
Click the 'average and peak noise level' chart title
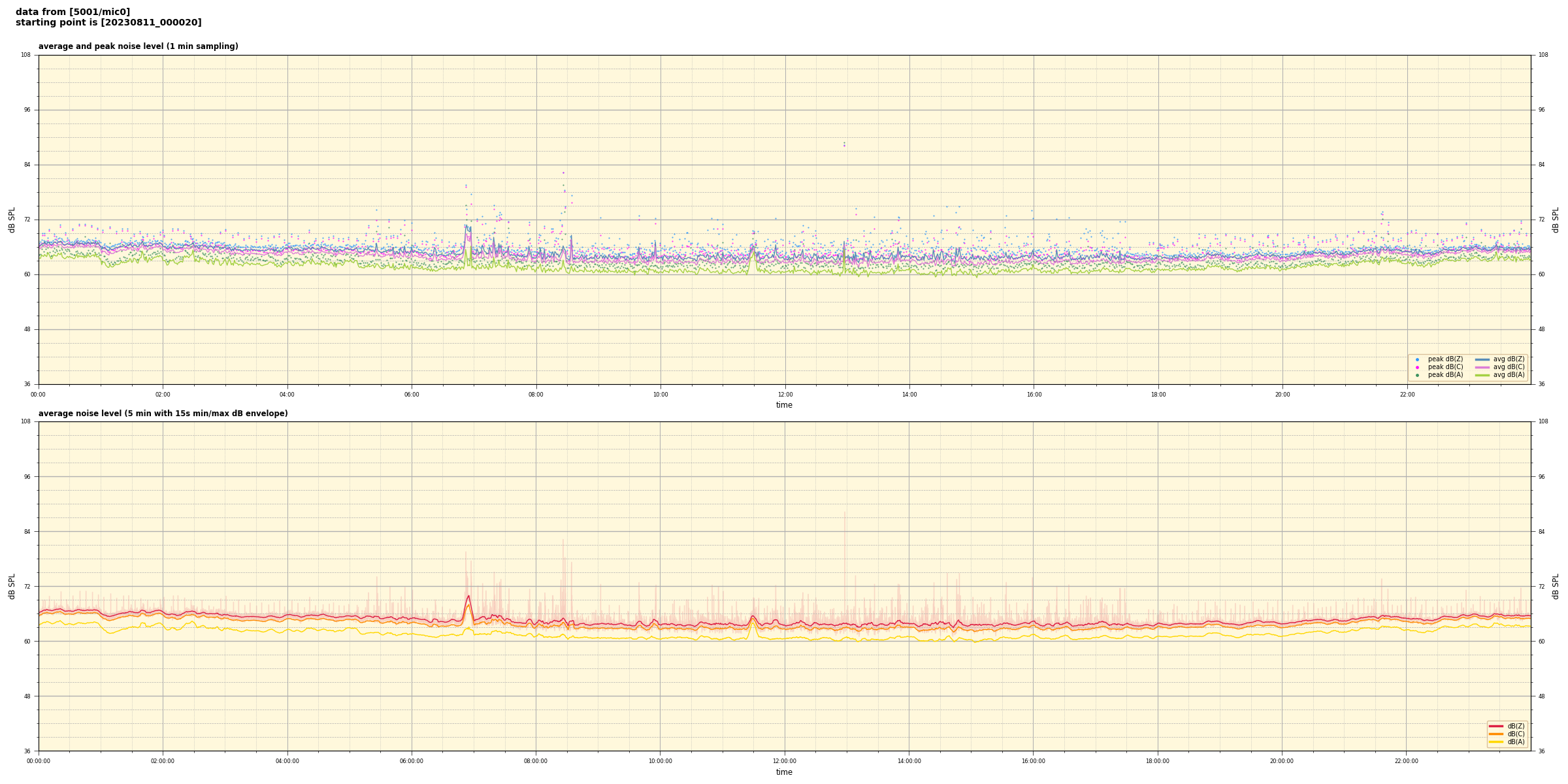138,46
